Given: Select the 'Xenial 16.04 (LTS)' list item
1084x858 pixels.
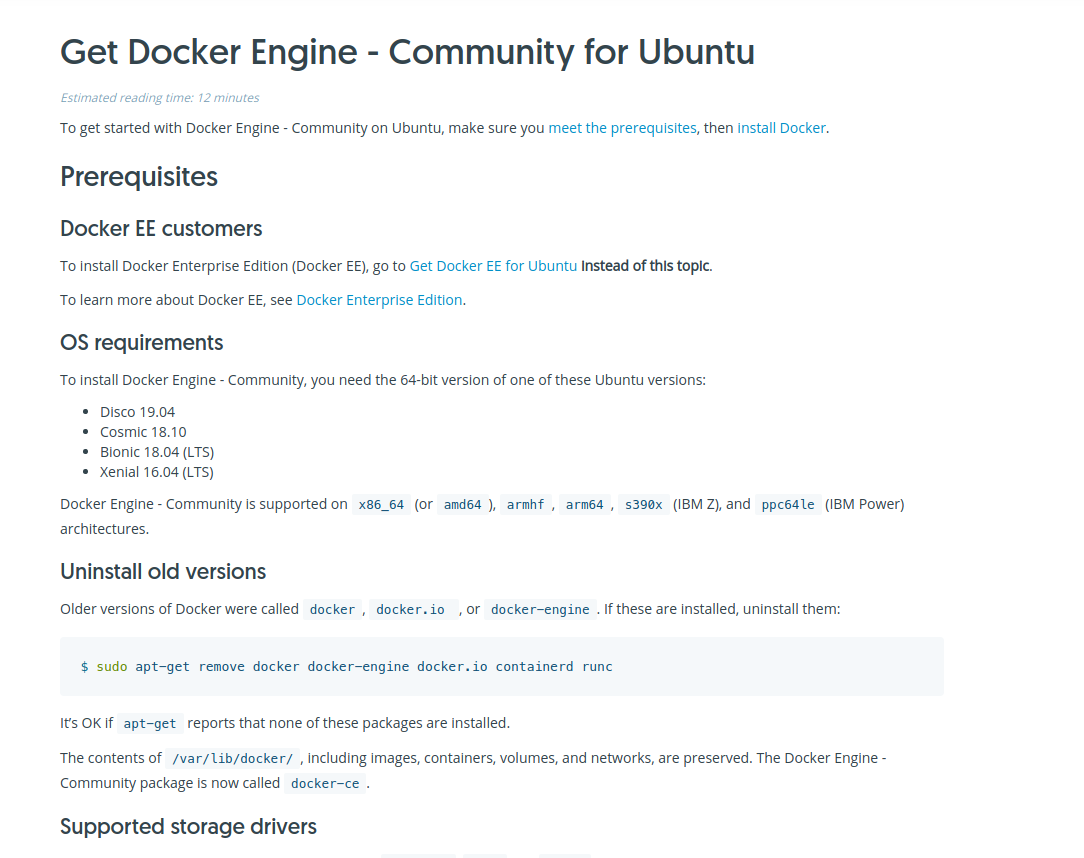Looking at the screenshot, I should pyautogui.click(x=157, y=472).
